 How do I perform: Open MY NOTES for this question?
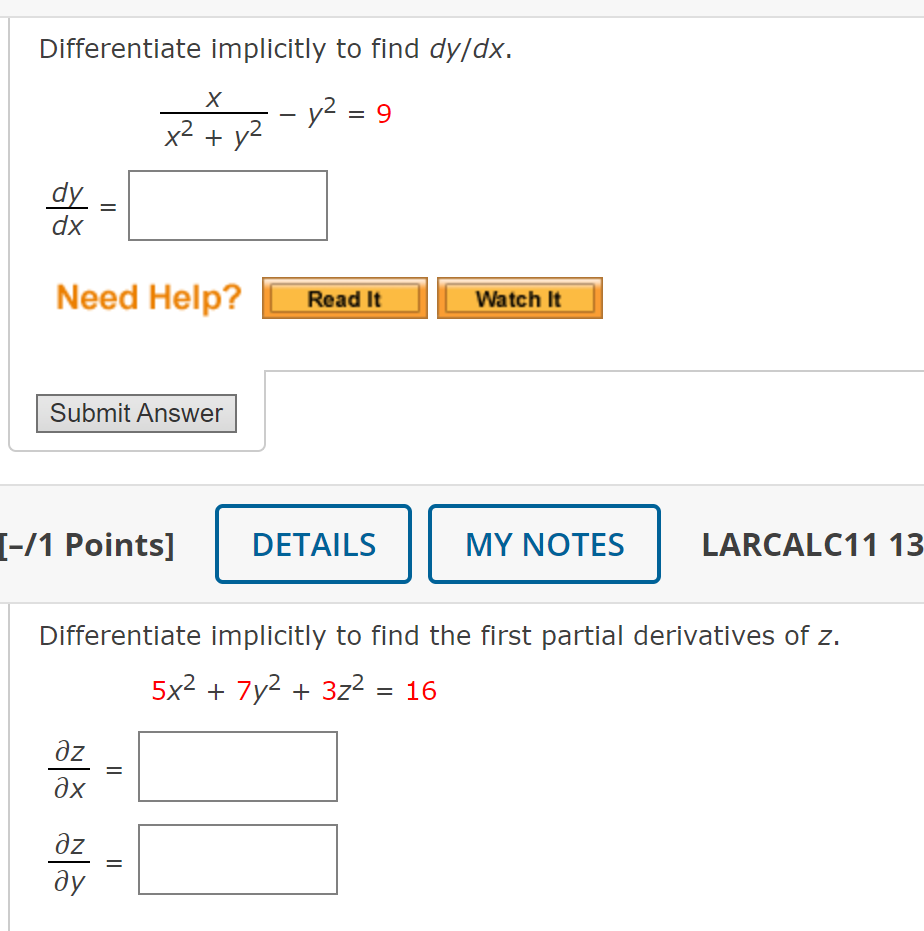click(x=544, y=544)
